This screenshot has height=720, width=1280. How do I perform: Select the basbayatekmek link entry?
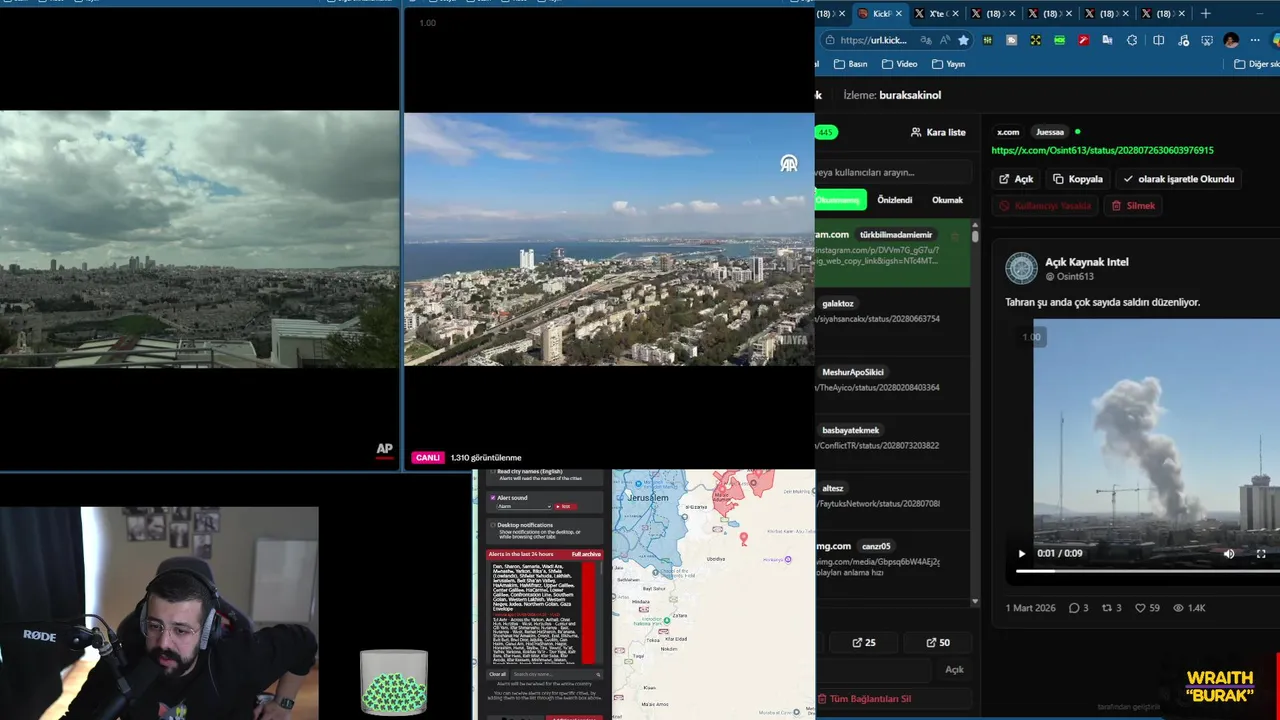tap(891, 442)
